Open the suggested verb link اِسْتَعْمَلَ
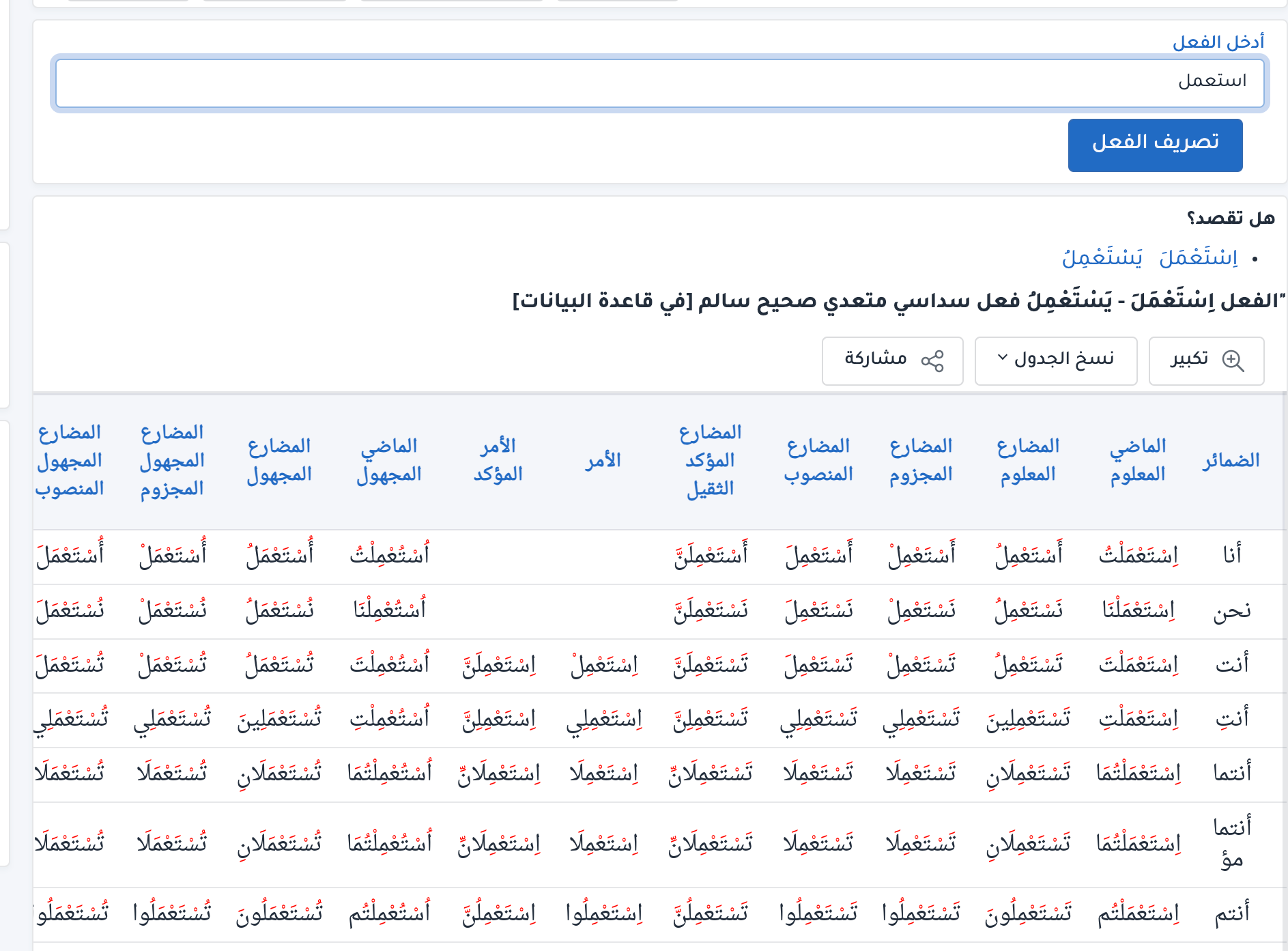1288x951 pixels. click(x=1199, y=257)
